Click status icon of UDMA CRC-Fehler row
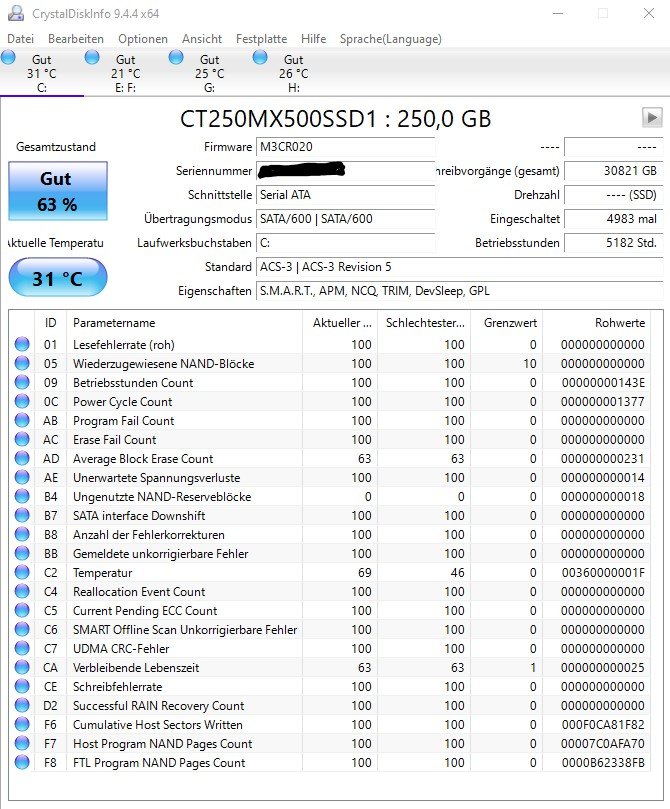This screenshot has width=670, height=809. click(x=22, y=649)
